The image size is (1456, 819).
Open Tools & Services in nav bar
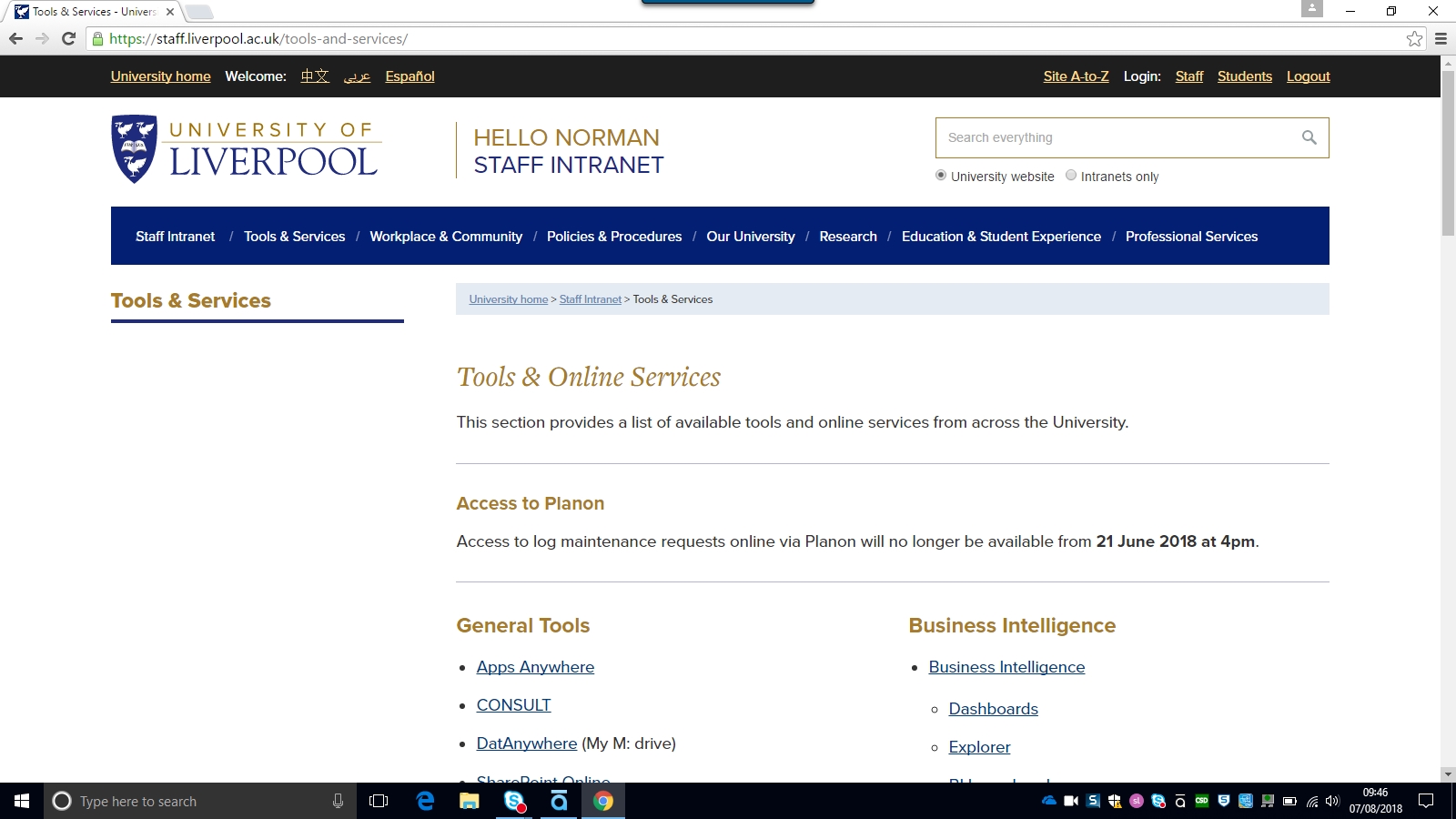coord(294,237)
